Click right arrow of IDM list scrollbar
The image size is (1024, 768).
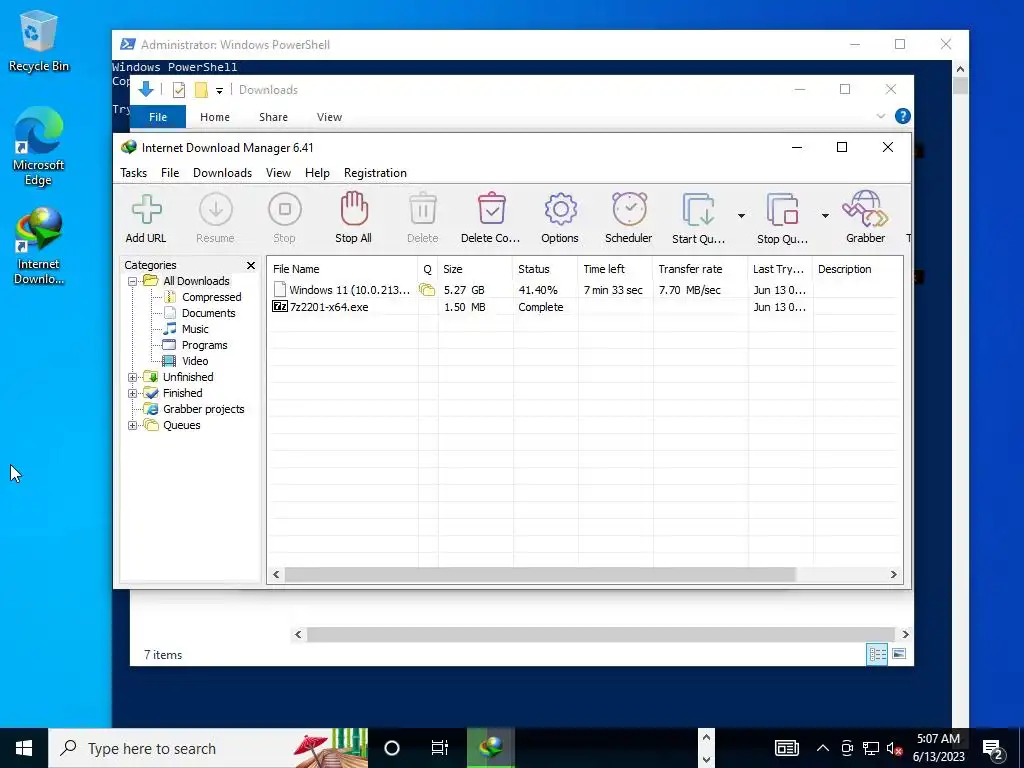click(893, 575)
